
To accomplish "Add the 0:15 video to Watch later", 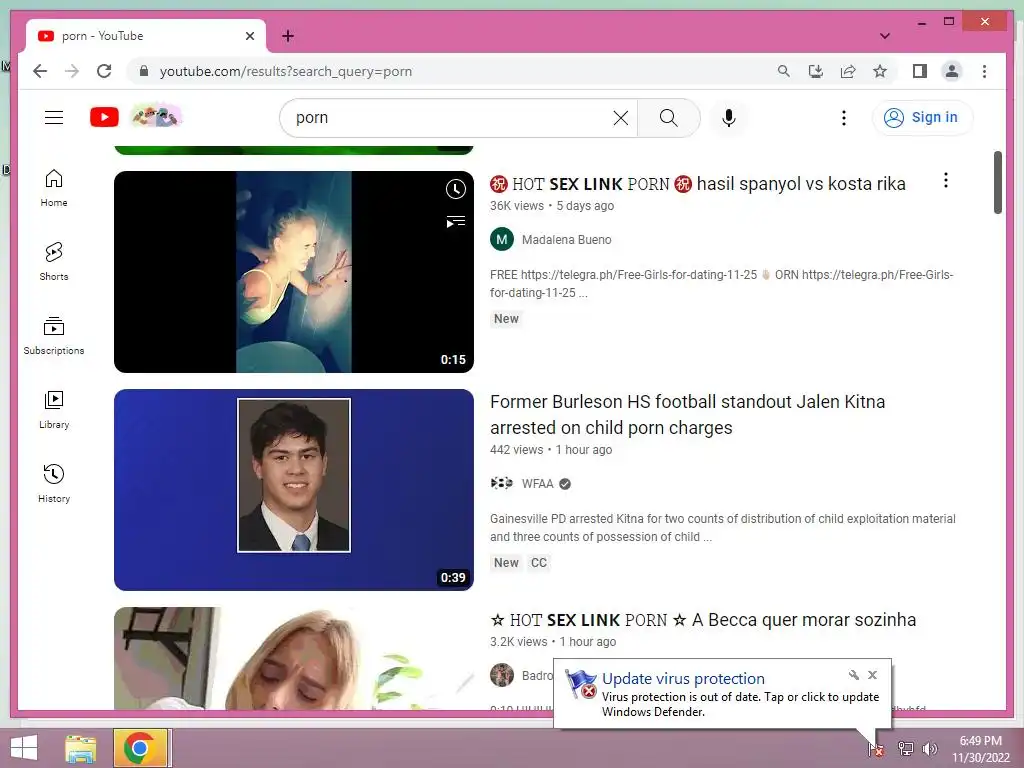I will (456, 189).
